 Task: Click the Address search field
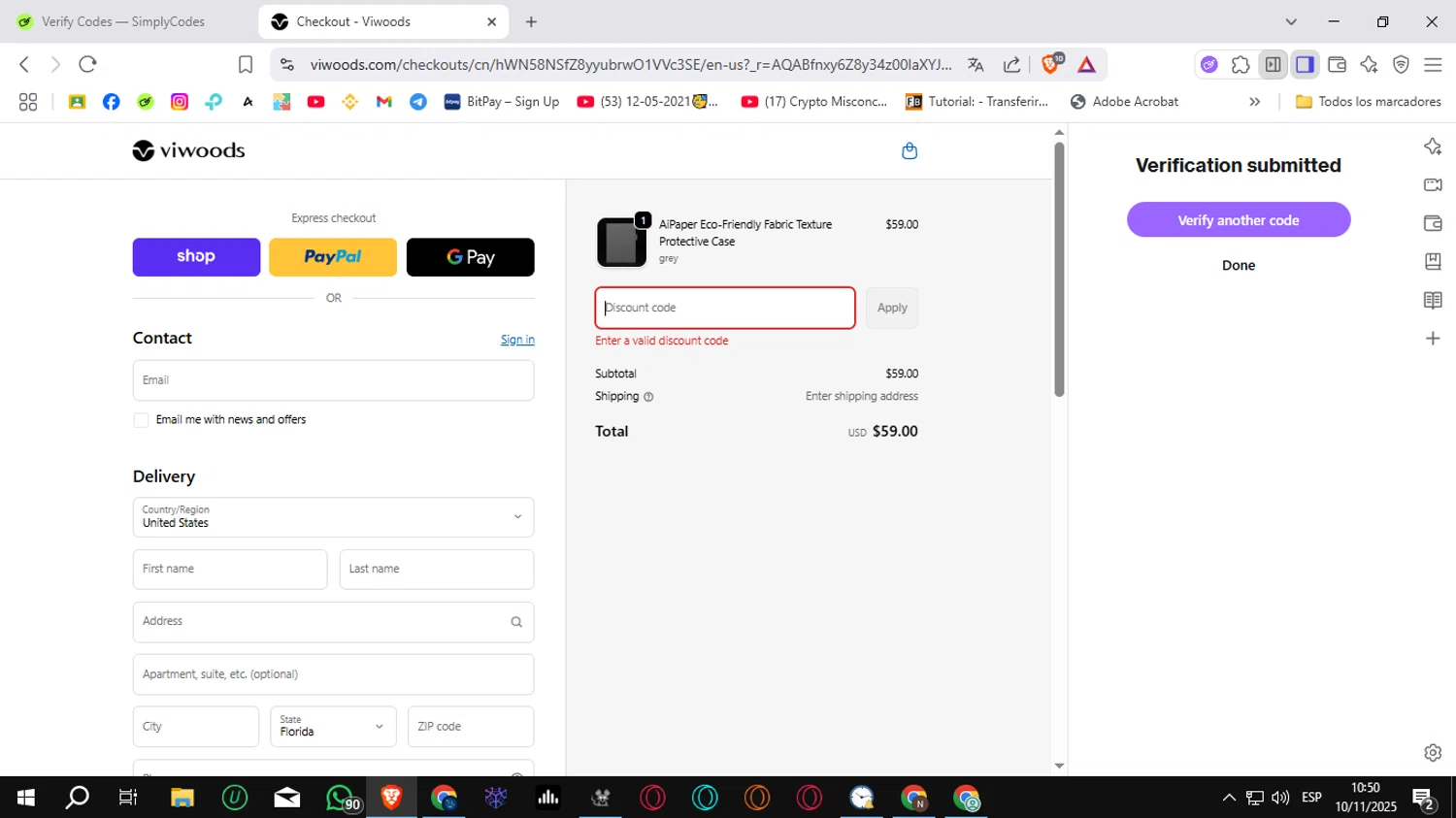[x=333, y=622]
